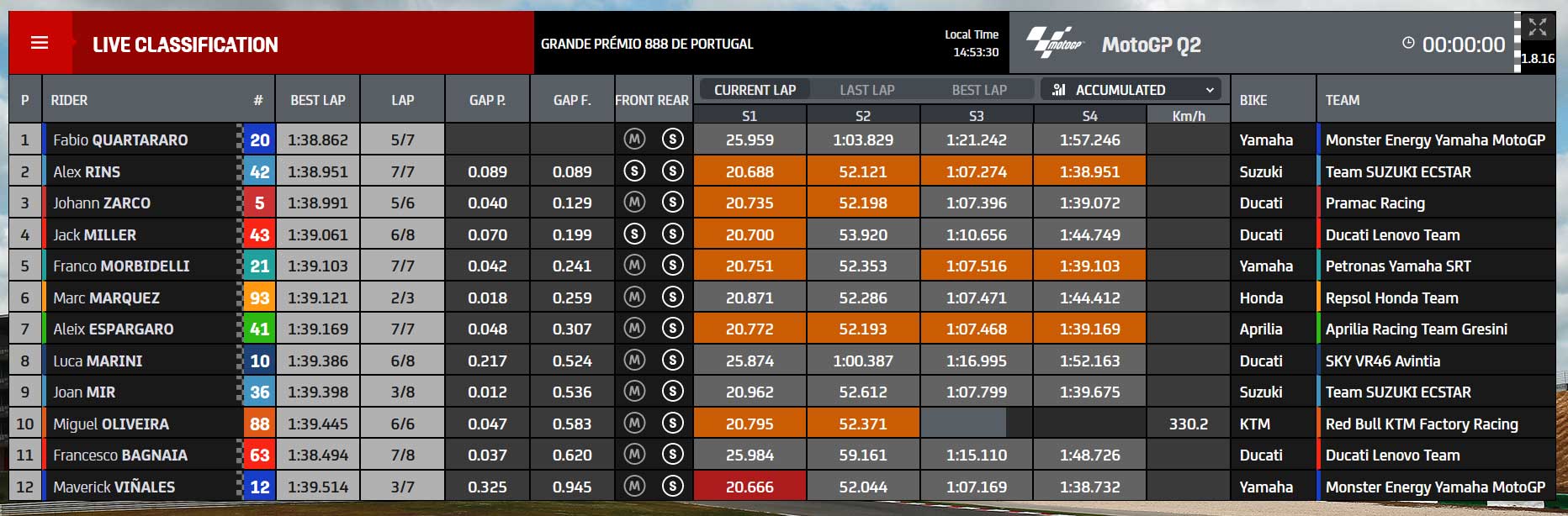Sort by the RIDER column header
The width and height of the screenshot is (1568, 516).
[x=69, y=100]
